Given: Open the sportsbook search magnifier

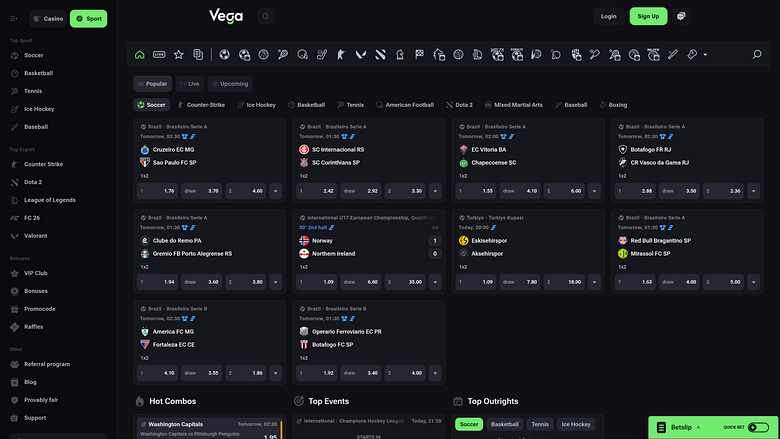Looking at the screenshot, I should point(757,54).
